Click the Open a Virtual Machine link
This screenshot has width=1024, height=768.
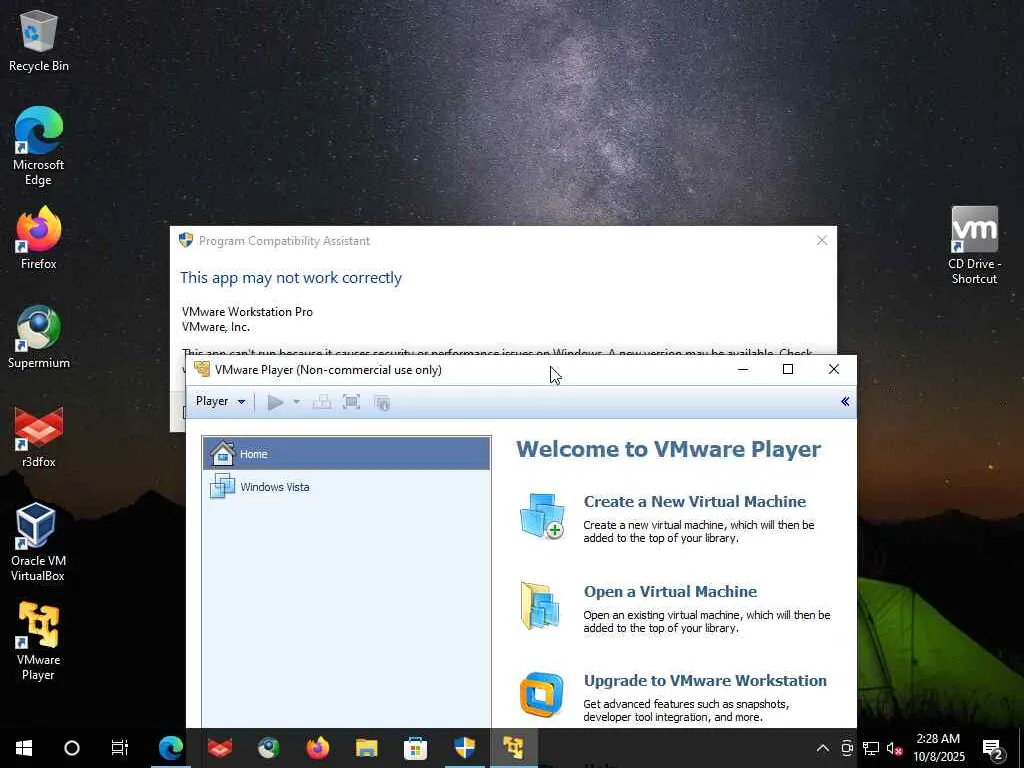click(670, 592)
